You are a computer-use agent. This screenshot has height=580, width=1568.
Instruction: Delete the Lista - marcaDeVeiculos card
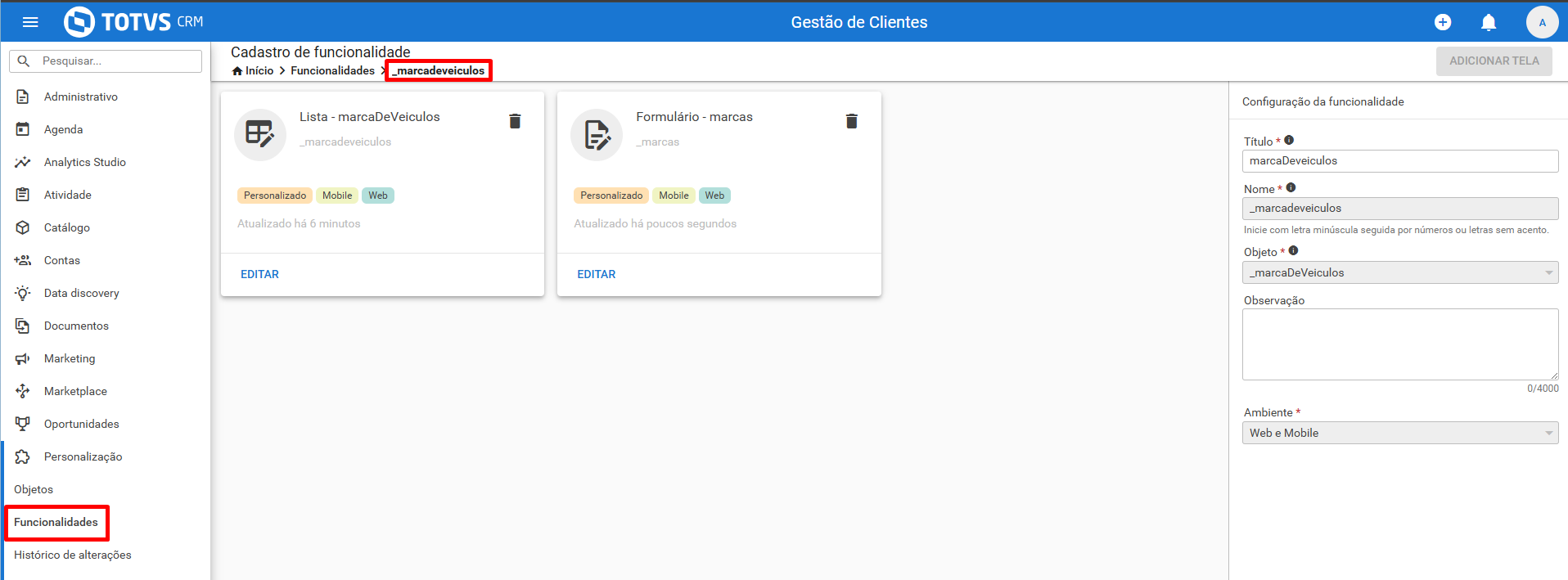click(x=515, y=121)
